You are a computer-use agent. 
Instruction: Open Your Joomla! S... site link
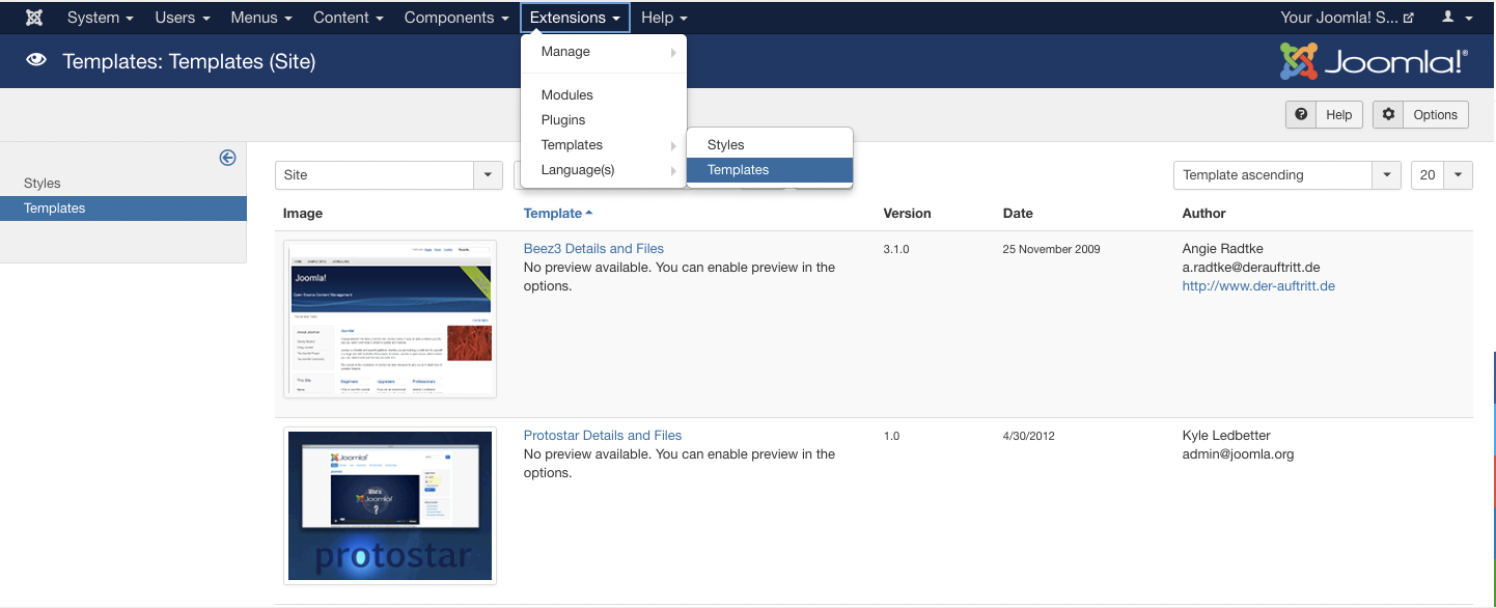pyautogui.click(x=1347, y=17)
